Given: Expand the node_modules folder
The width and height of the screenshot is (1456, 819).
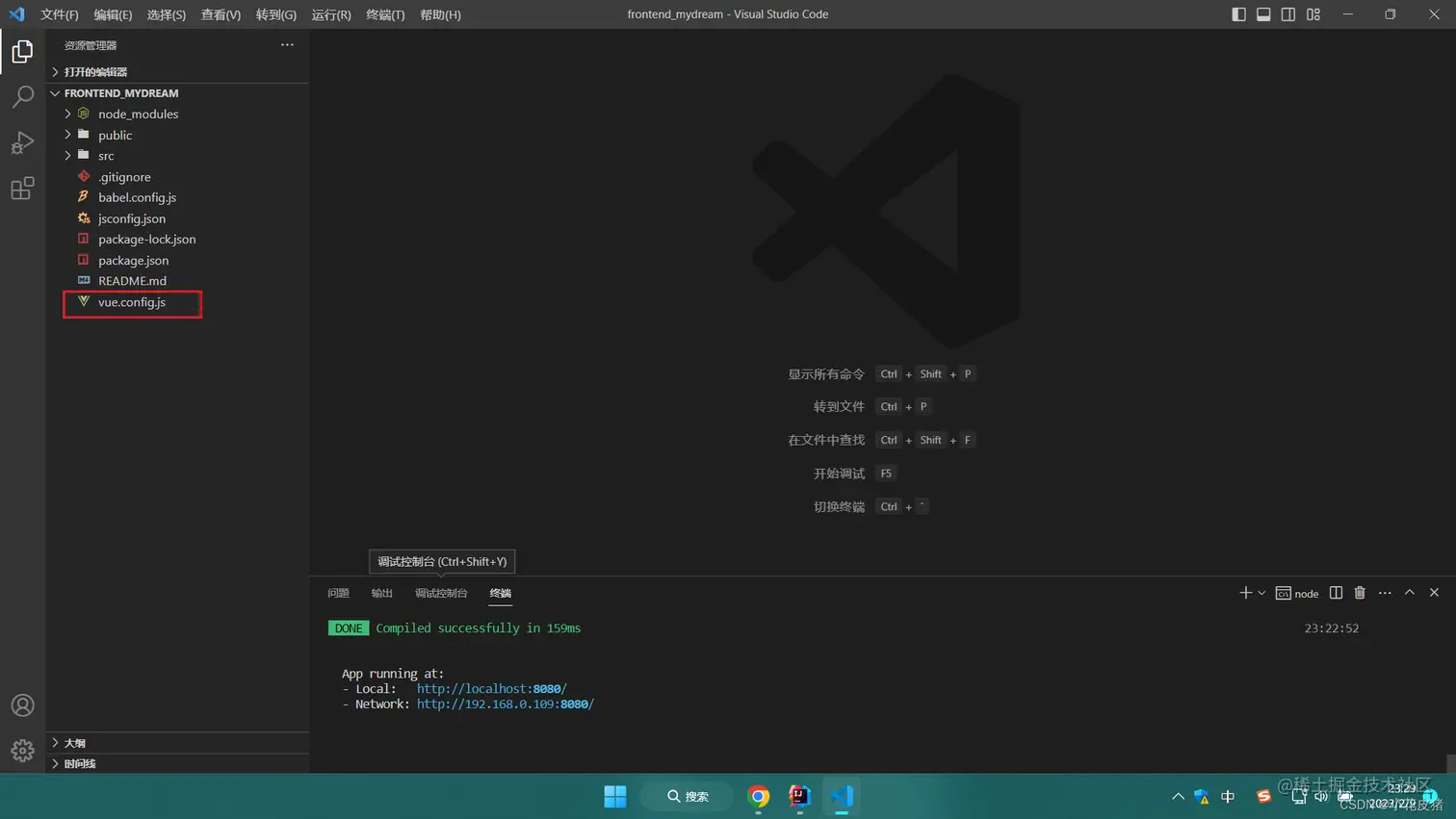Looking at the screenshot, I should tap(178, 114).
